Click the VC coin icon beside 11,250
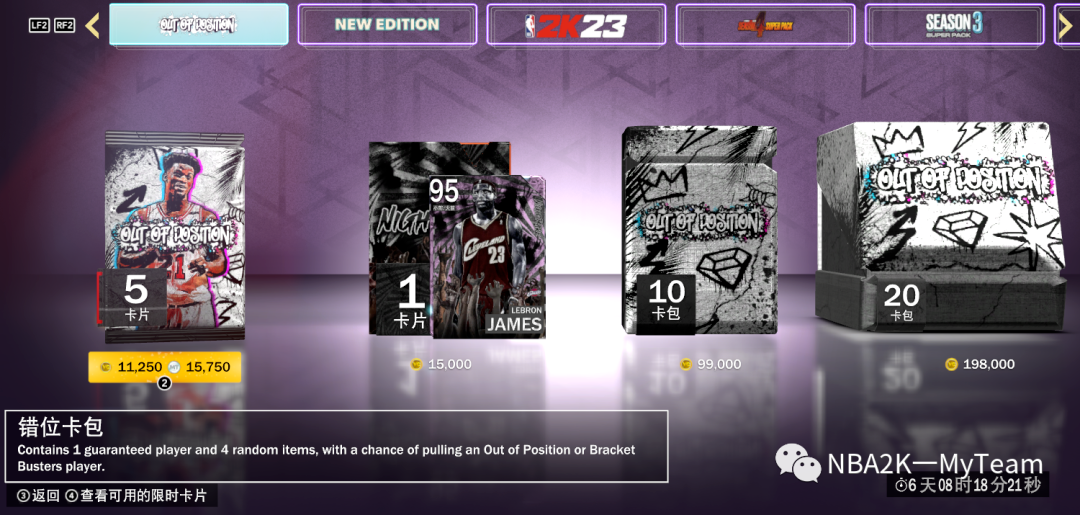 click(106, 367)
